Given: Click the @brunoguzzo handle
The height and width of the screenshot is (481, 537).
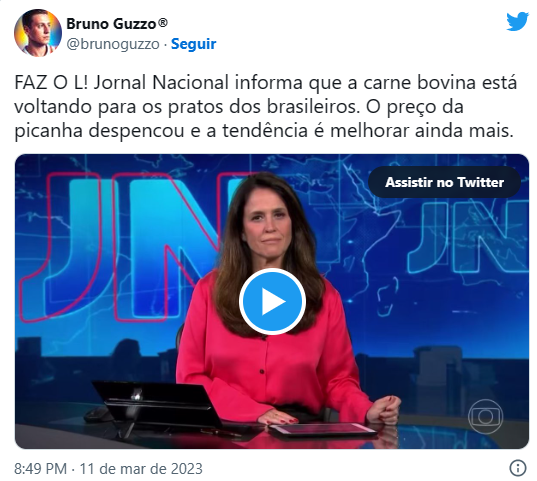Looking at the screenshot, I should 113,44.
